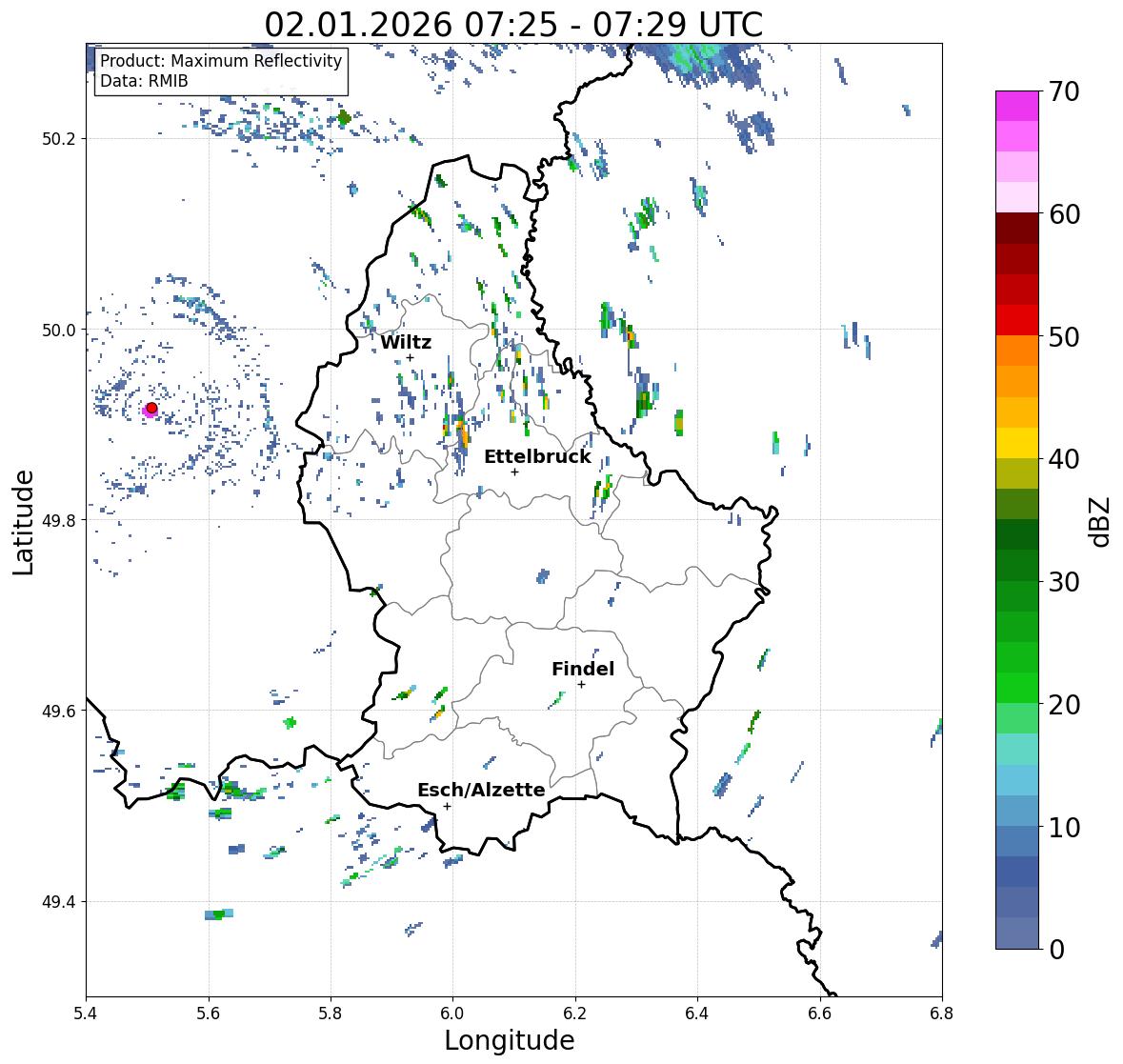
Task: Click the 5.8 longitude tick label
Action: pos(331,1014)
